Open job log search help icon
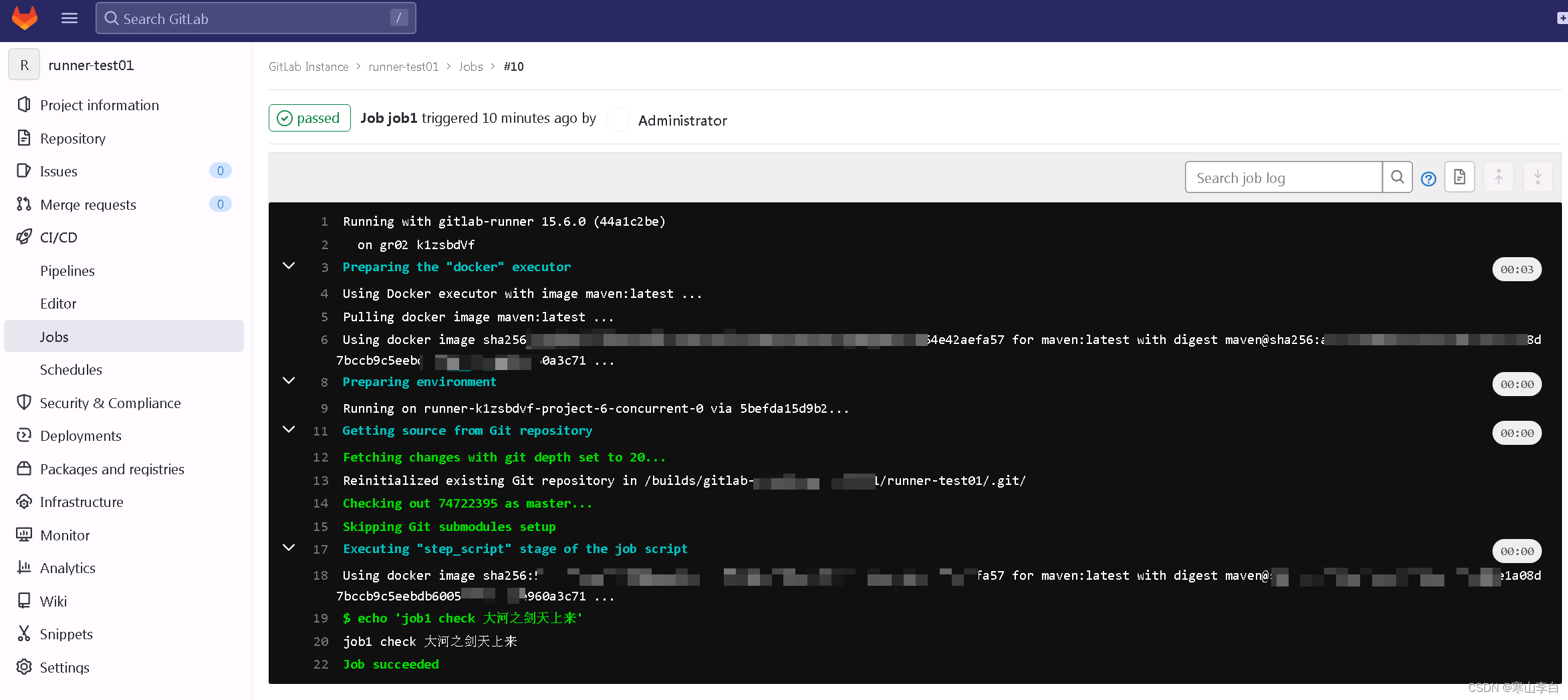 point(1428,178)
